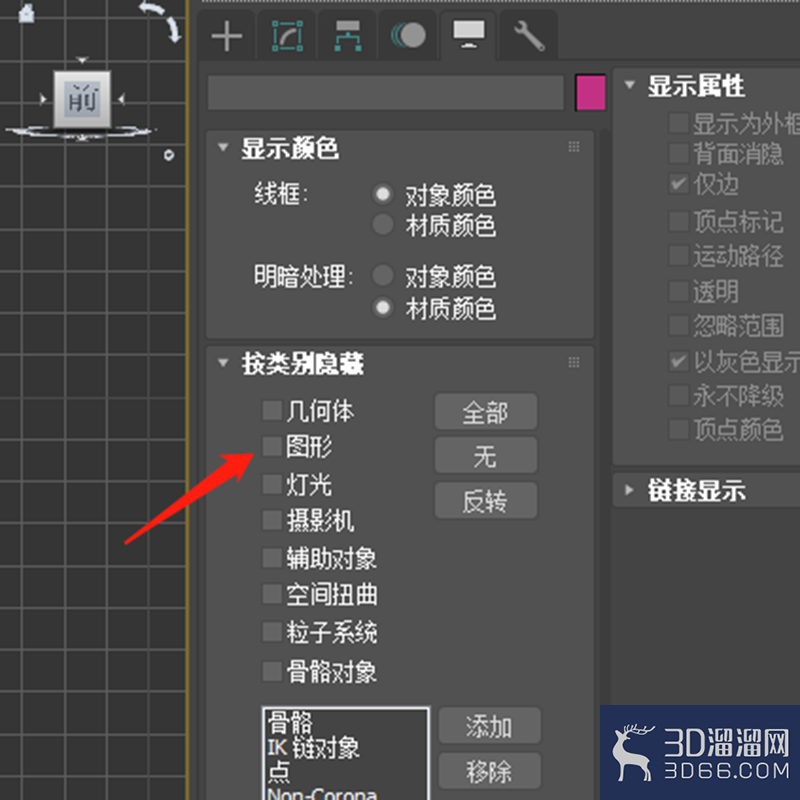Toggle the 空间扭曲 hide checkbox
Image resolution: width=800 pixels, height=800 pixels.
point(272,594)
